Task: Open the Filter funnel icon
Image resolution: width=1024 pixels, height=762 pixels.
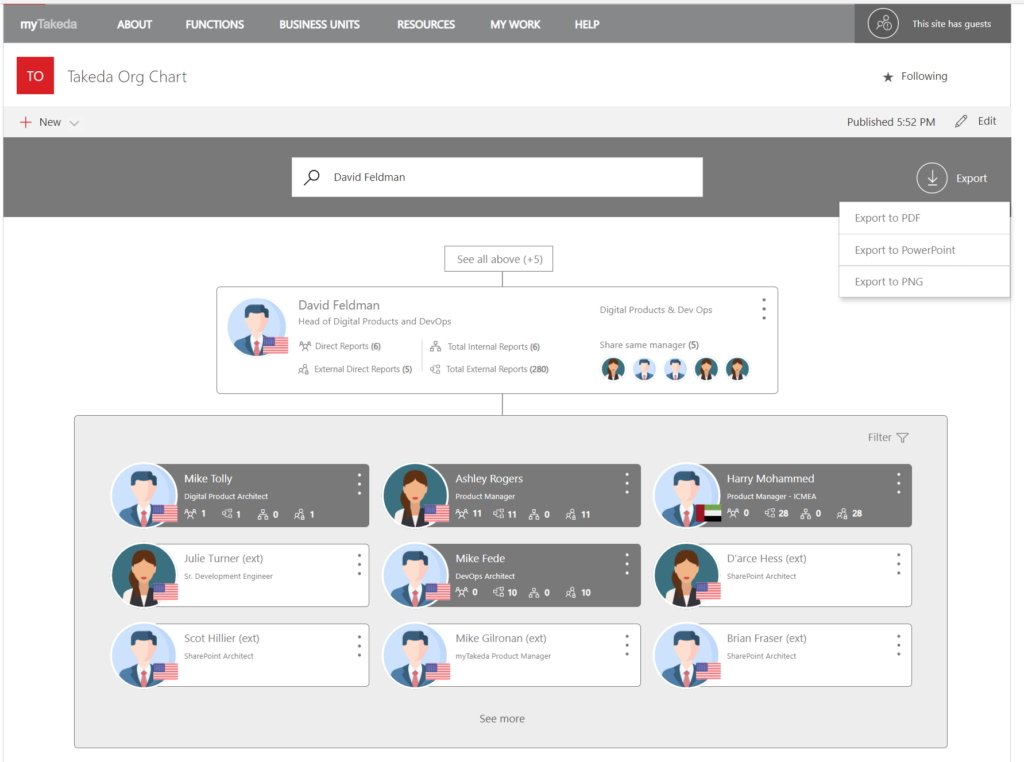Action: pyautogui.click(x=903, y=437)
